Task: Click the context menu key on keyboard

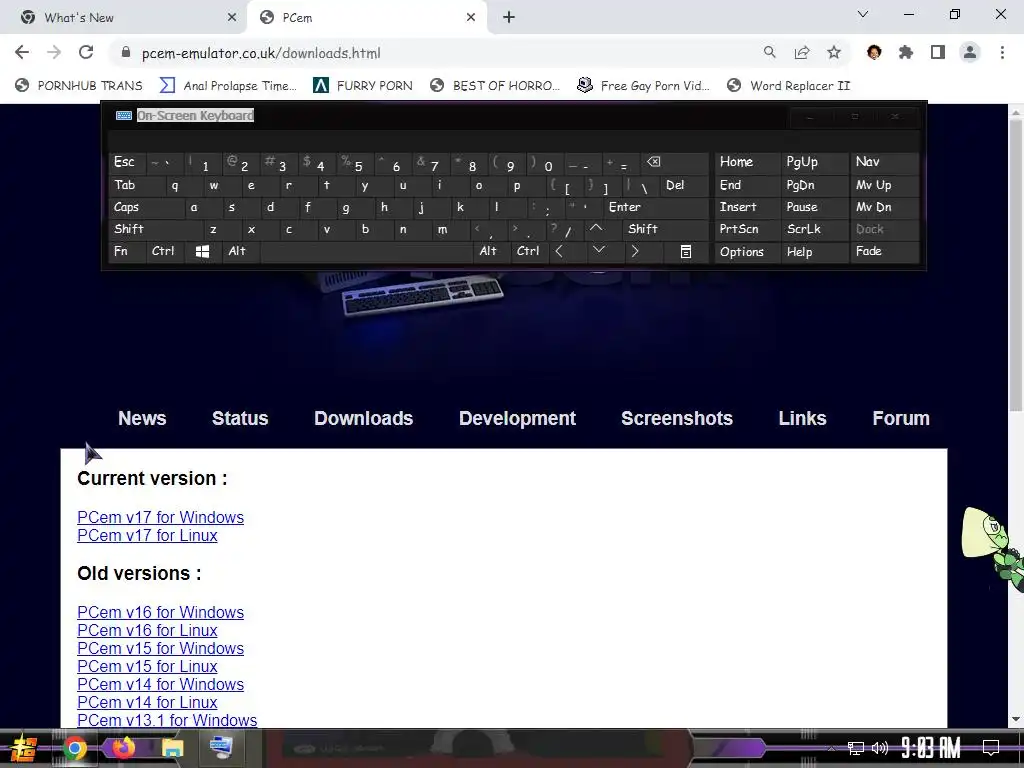Action: pos(686,252)
